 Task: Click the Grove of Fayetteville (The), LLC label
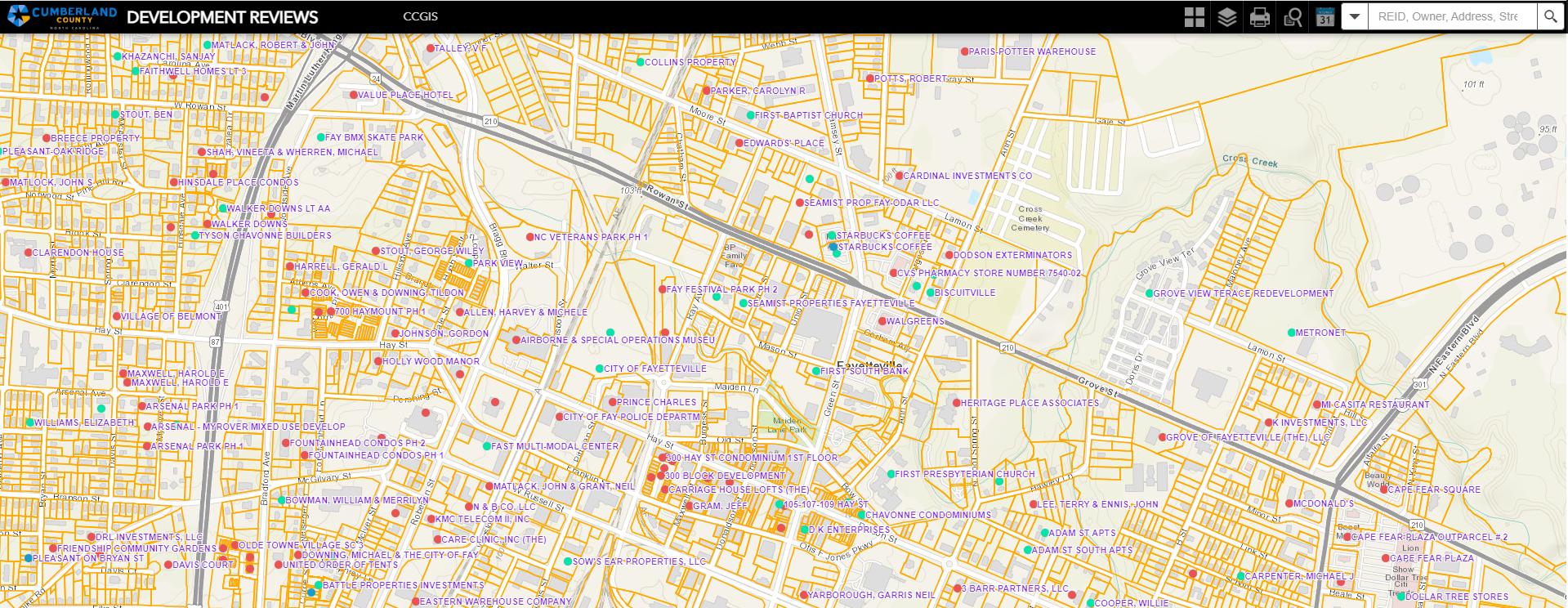(x=1248, y=437)
